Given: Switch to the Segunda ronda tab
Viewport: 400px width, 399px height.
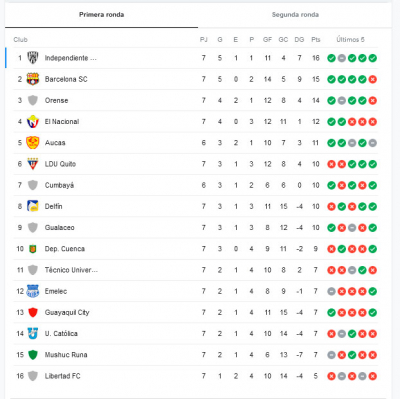Looking at the screenshot, I should [x=295, y=15].
